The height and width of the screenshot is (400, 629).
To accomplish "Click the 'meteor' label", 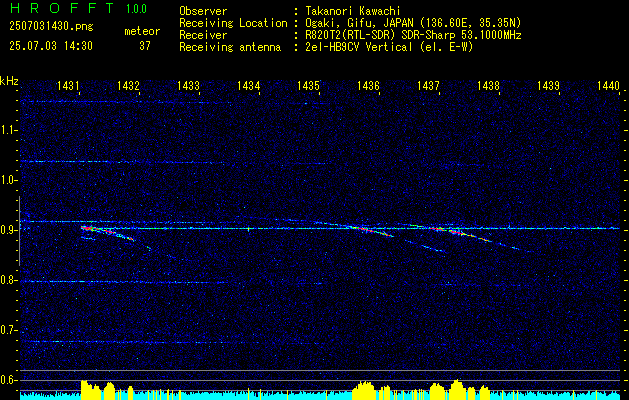I will coord(142,31).
